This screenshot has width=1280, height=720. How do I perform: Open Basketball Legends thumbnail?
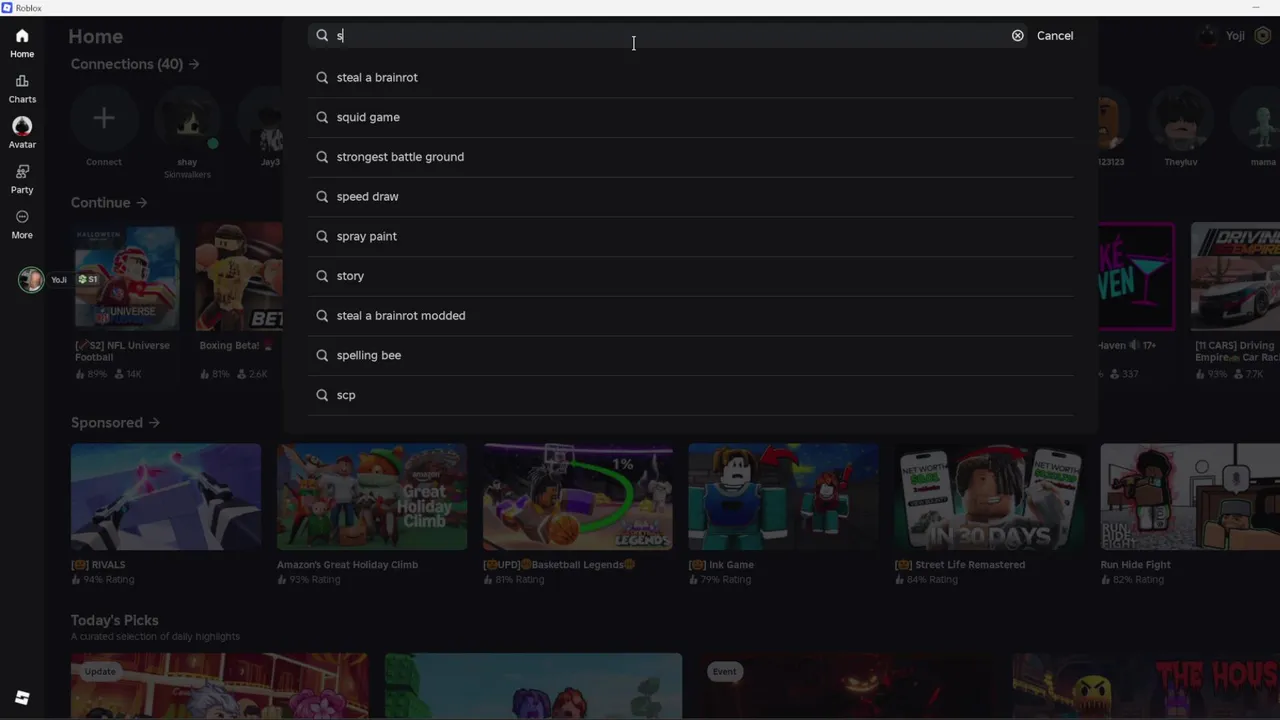(x=578, y=497)
